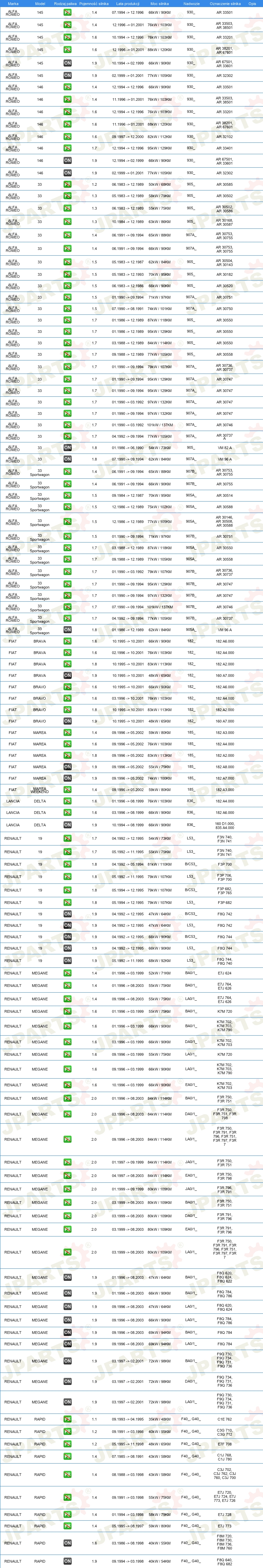Select petrol icon for 33 Sportwagon AR 30514
Image resolution: width=263 pixels, height=1568 pixels.
68,495
